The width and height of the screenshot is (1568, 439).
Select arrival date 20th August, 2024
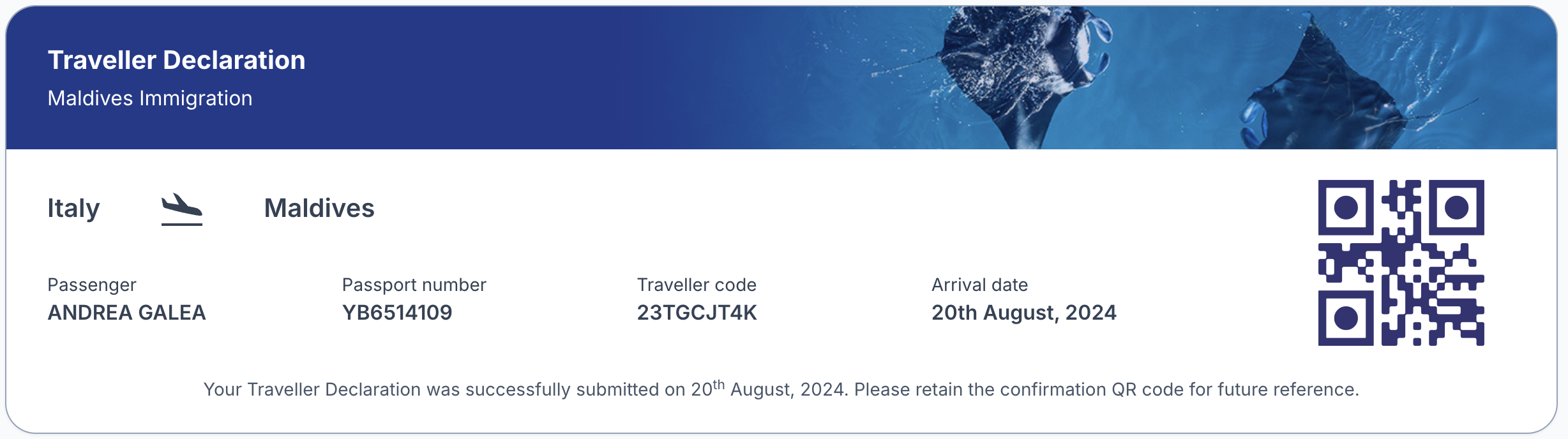click(1023, 313)
